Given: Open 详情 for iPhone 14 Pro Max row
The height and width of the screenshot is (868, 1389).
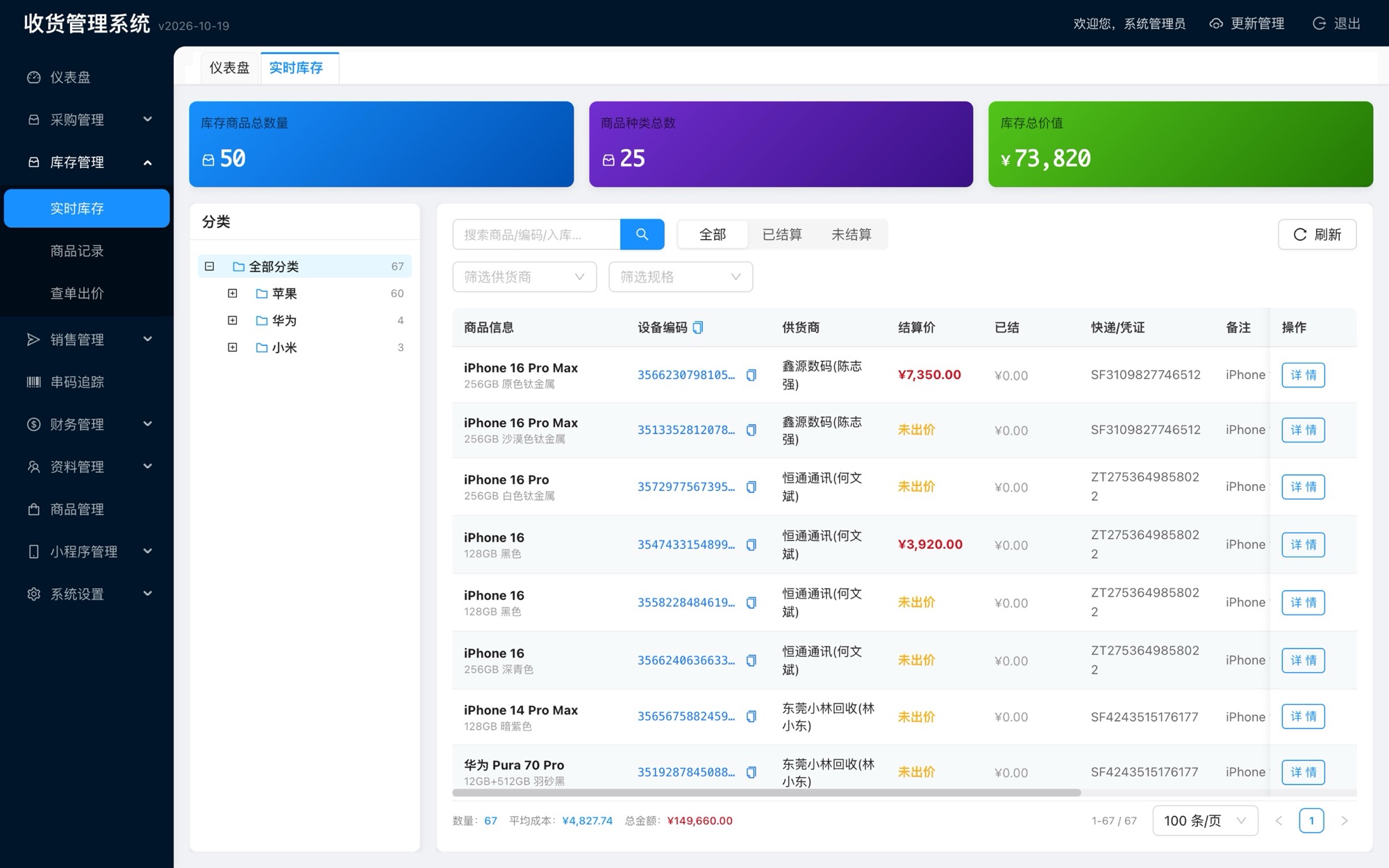Looking at the screenshot, I should click(1303, 717).
